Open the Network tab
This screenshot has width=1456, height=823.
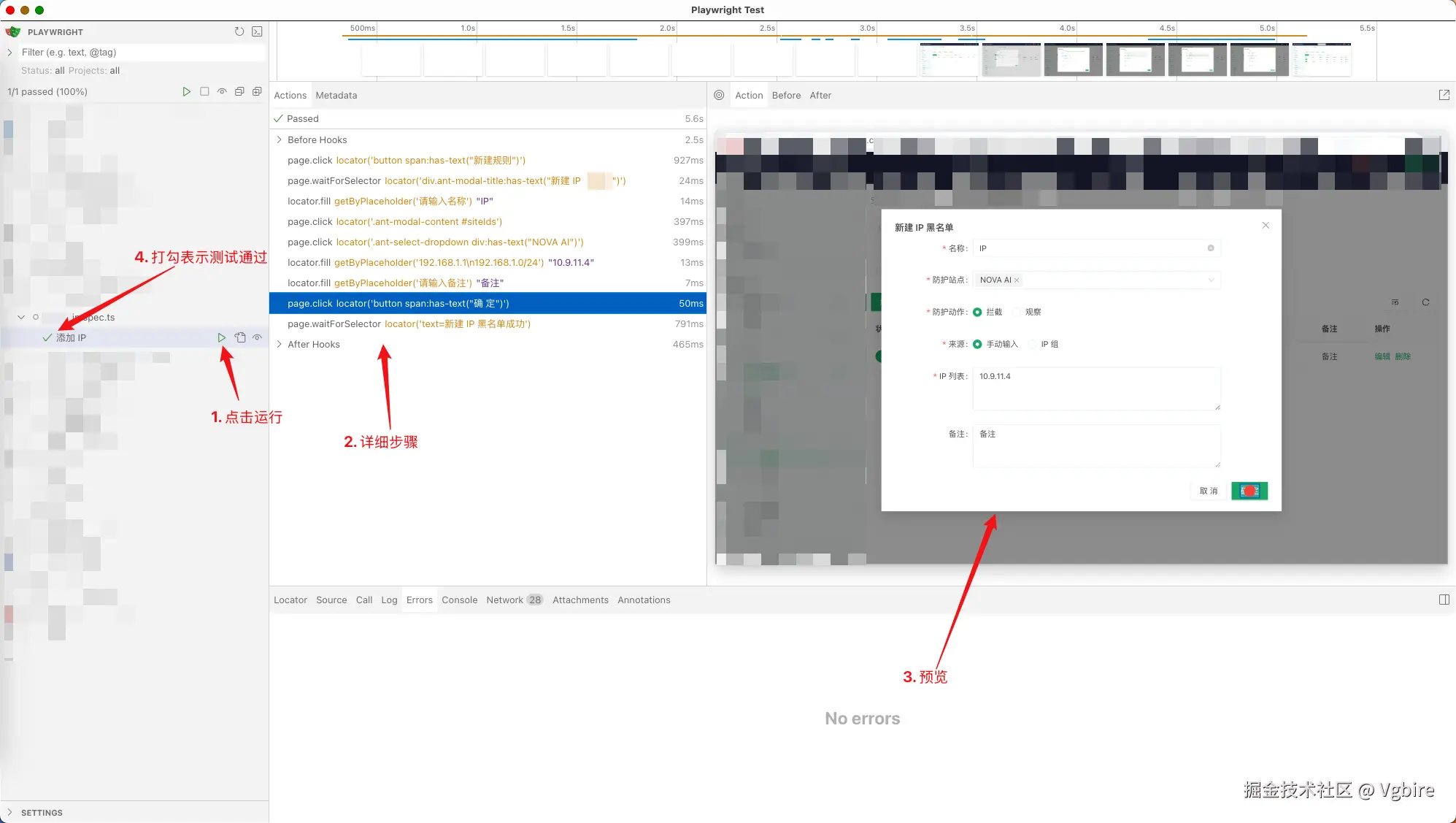point(504,600)
